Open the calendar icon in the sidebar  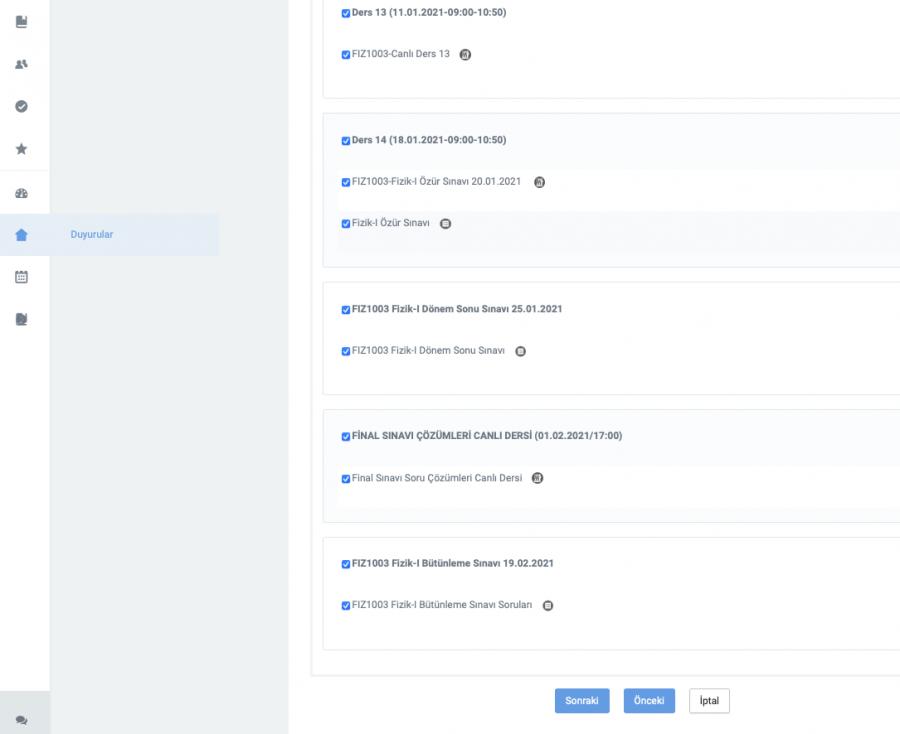tap(22, 277)
